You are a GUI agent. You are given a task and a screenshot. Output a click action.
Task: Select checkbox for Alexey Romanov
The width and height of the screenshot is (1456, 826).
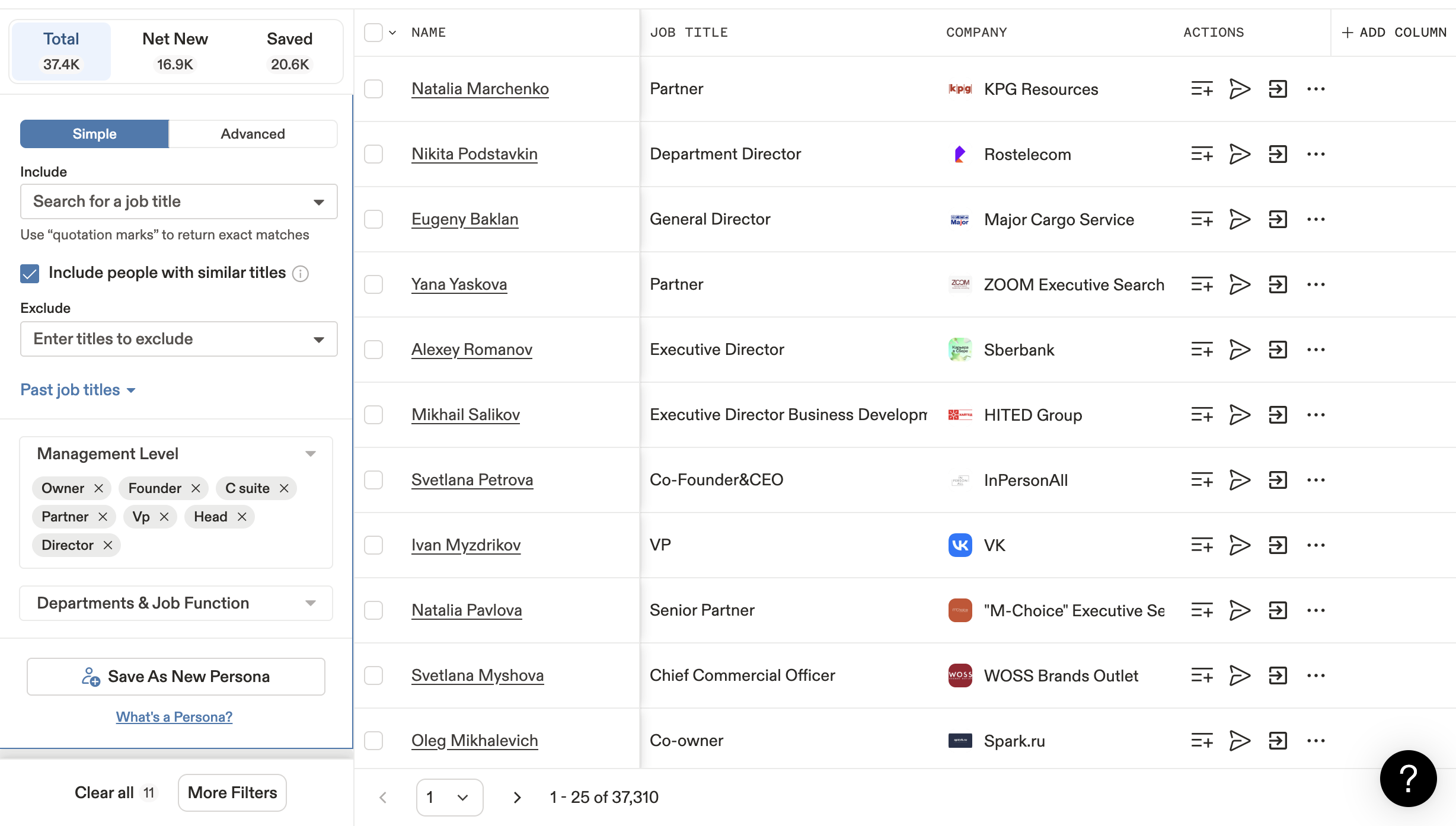click(x=373, y=350)
